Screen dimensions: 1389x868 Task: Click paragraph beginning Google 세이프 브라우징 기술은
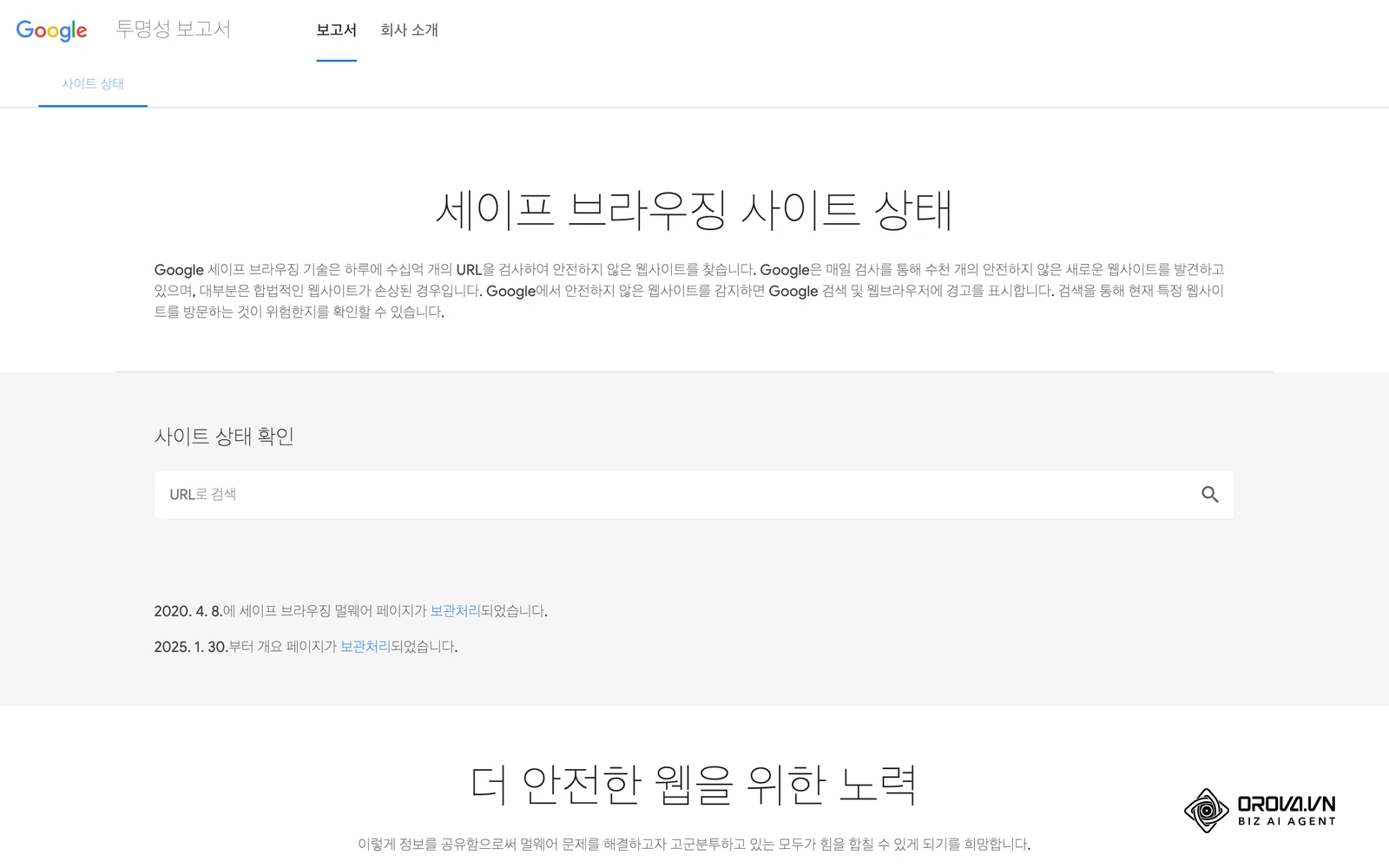pyautogui.click(x=689, y=291)
